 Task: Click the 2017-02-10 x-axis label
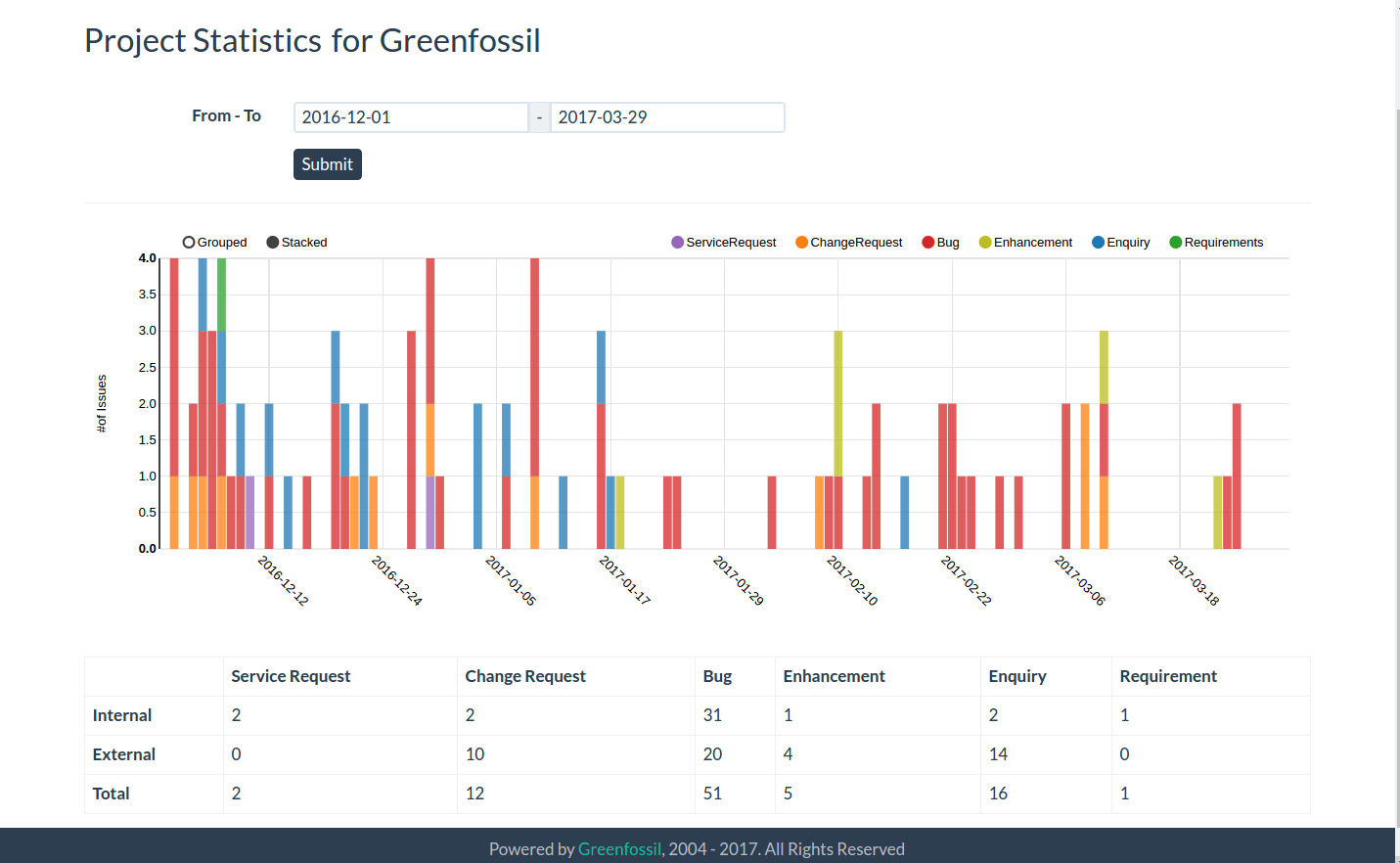coord(853,580)
